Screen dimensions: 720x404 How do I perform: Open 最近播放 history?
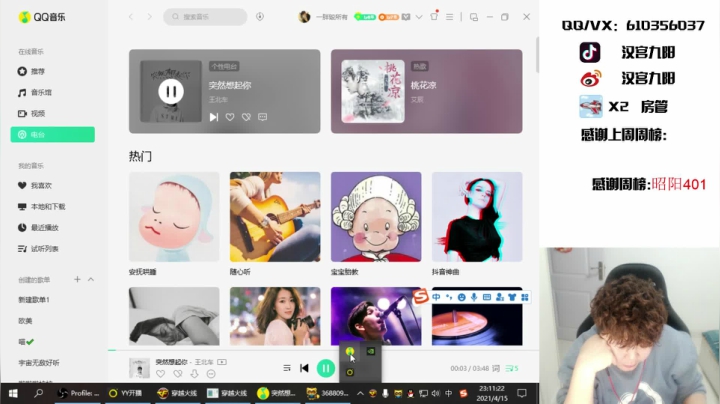(38, 227)
